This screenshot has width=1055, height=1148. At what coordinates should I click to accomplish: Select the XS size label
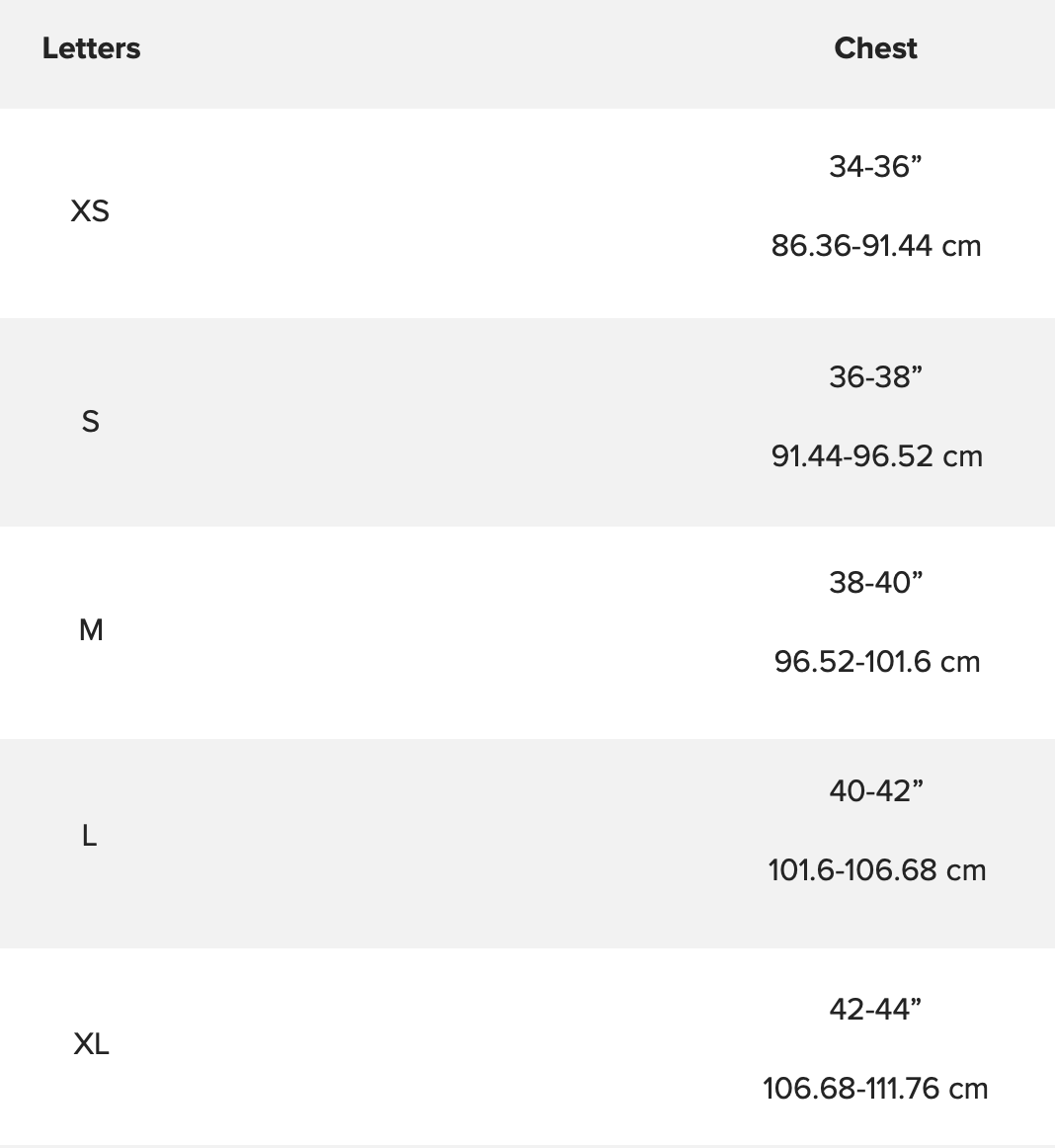point(90,210)
